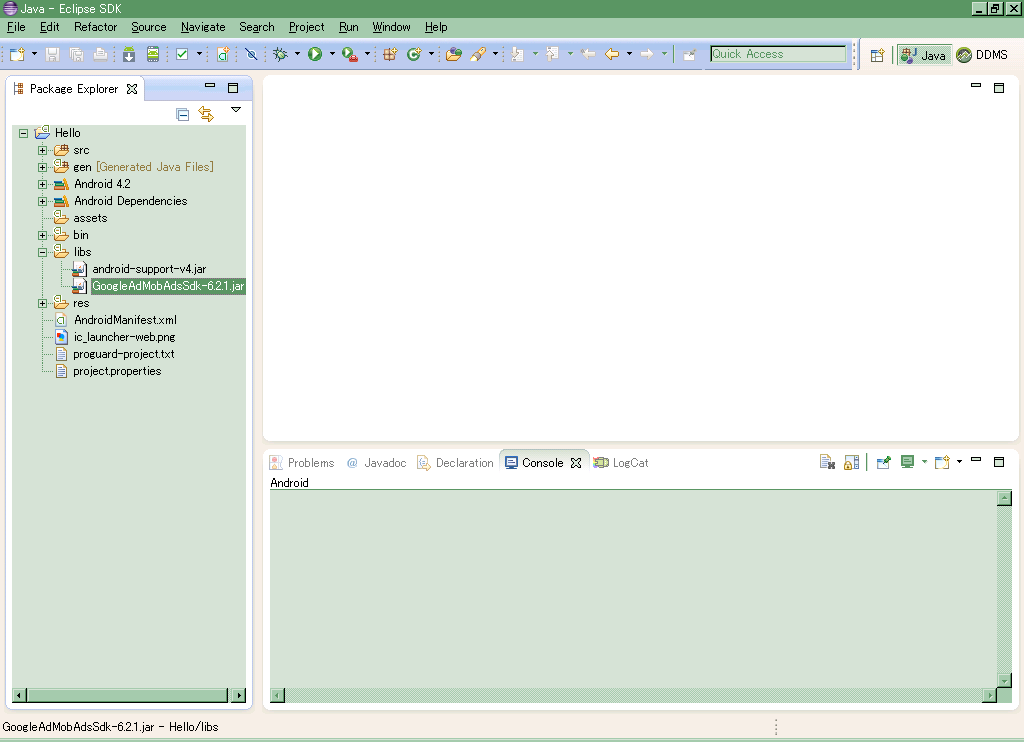Expand the Android Dependencies node
1024x742 pixels.
[x=42, y=201]
